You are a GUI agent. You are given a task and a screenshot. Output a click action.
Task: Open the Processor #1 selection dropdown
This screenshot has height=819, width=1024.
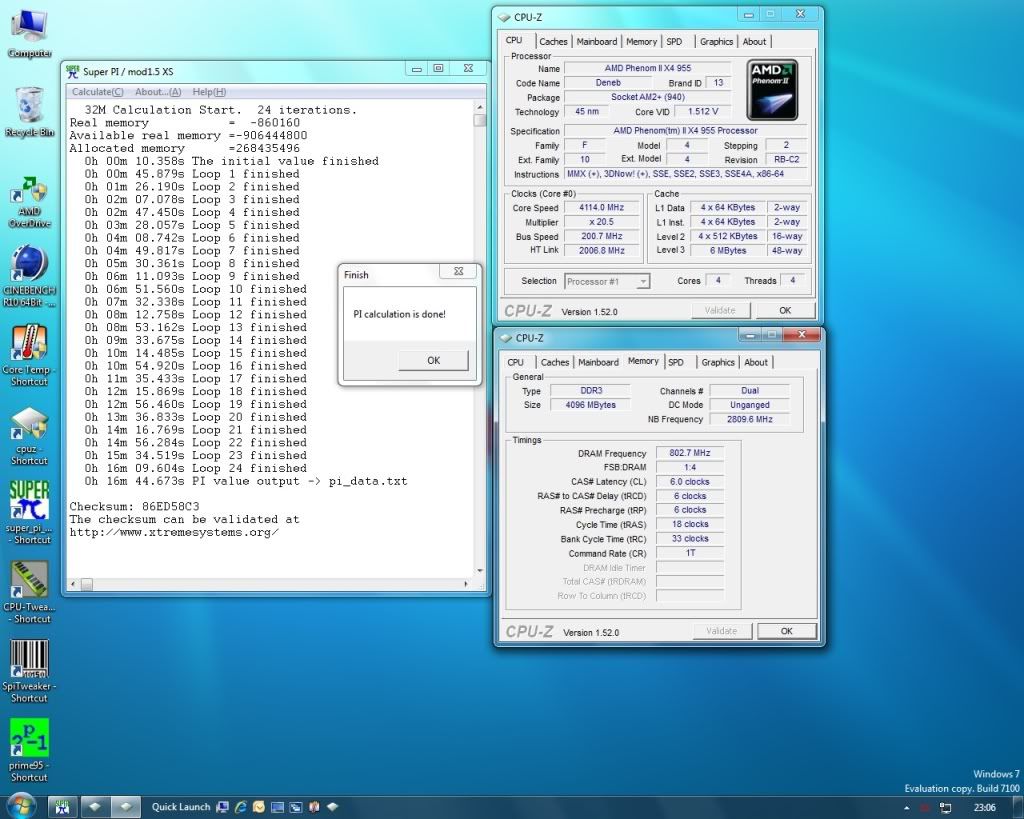coord(607,281)
